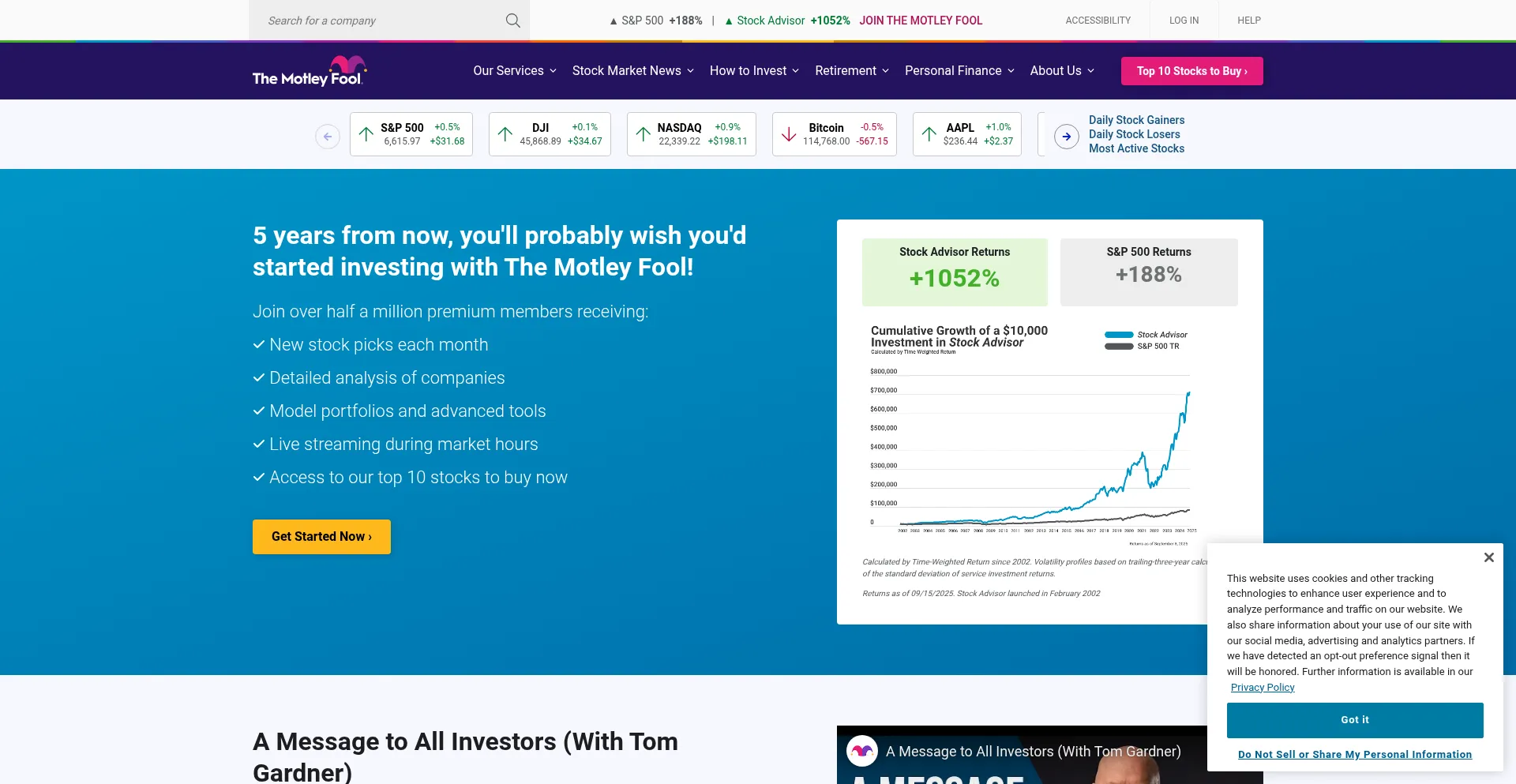Open the NASDAQ ticker card

(692, 134)
